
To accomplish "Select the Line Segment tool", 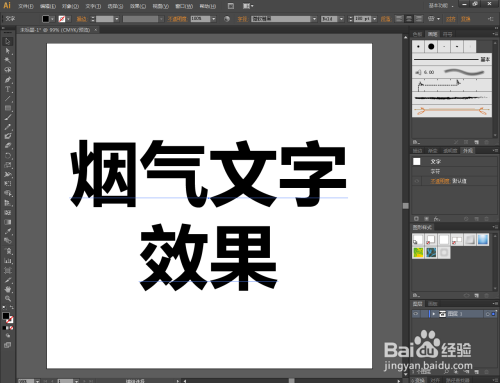I will (8, 99).
